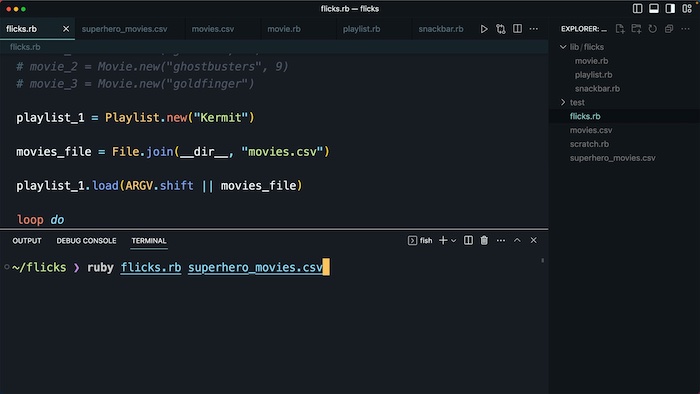Screen dimensions: 700x394
Task: Switch to superhero_movies.csv tab
Action: (125, 29)
